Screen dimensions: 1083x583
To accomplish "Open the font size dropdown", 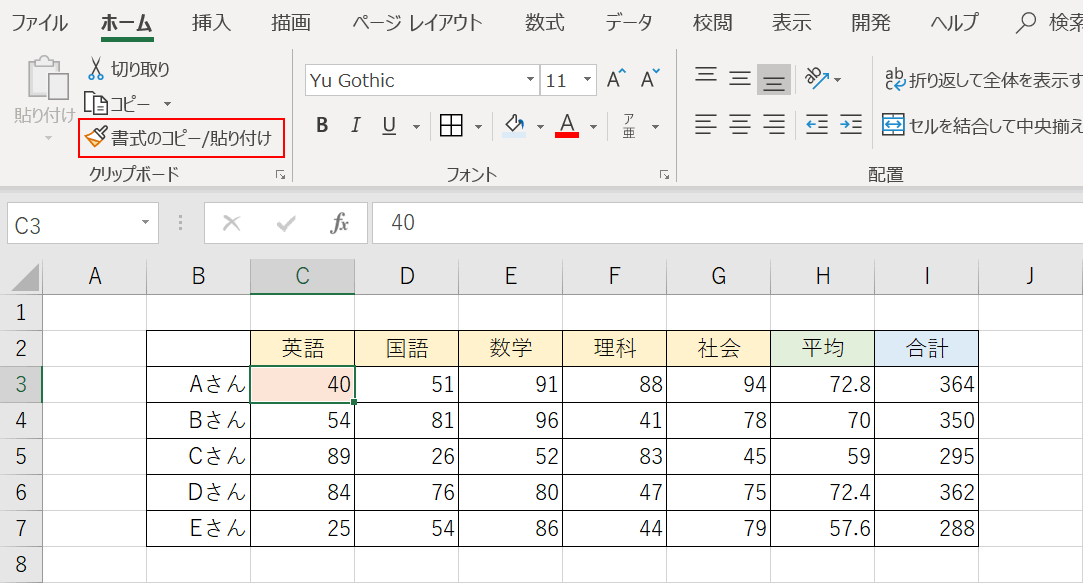I will coord(588,79).
